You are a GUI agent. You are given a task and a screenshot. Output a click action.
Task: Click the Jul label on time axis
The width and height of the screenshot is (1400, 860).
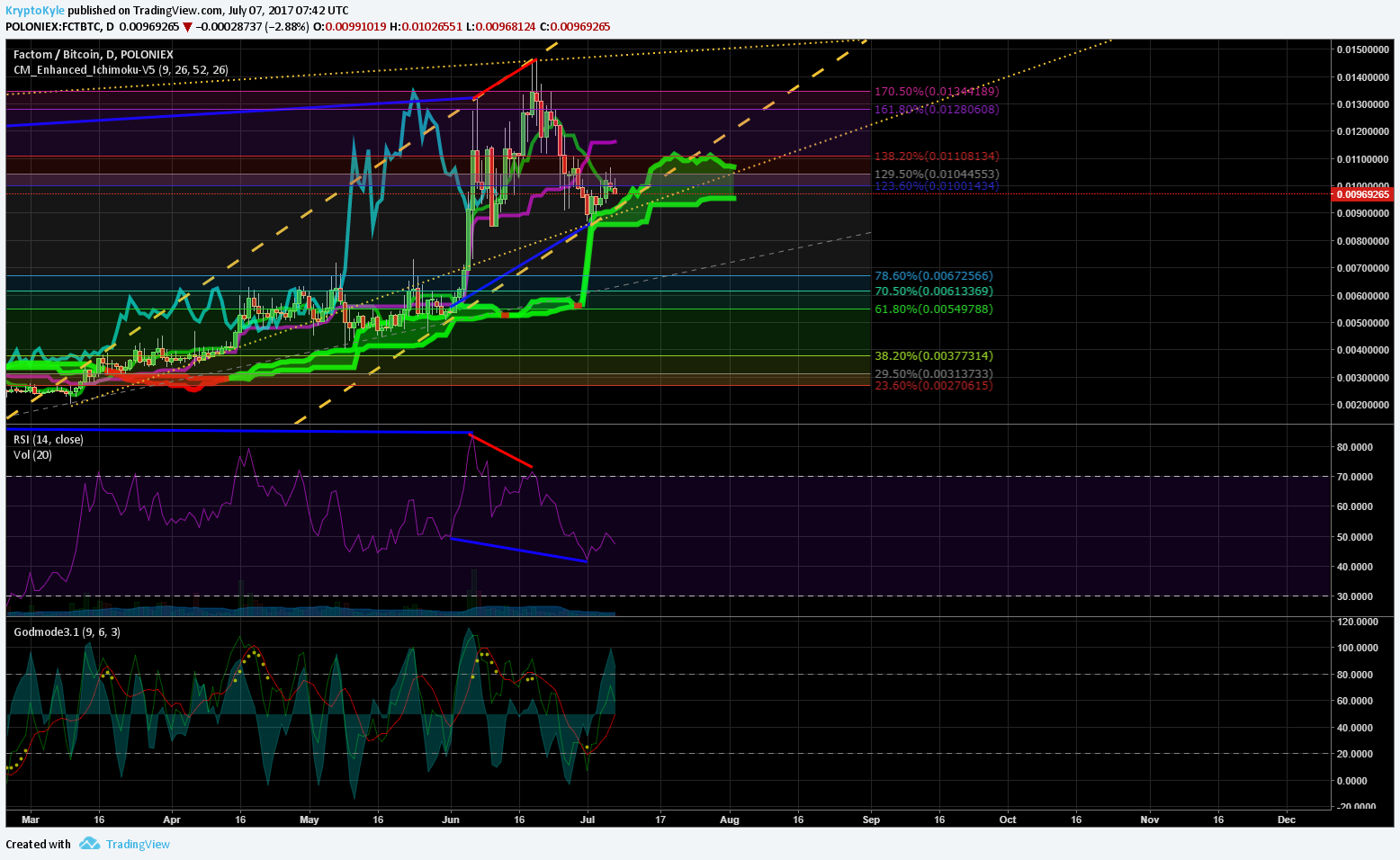pos(588,820)
